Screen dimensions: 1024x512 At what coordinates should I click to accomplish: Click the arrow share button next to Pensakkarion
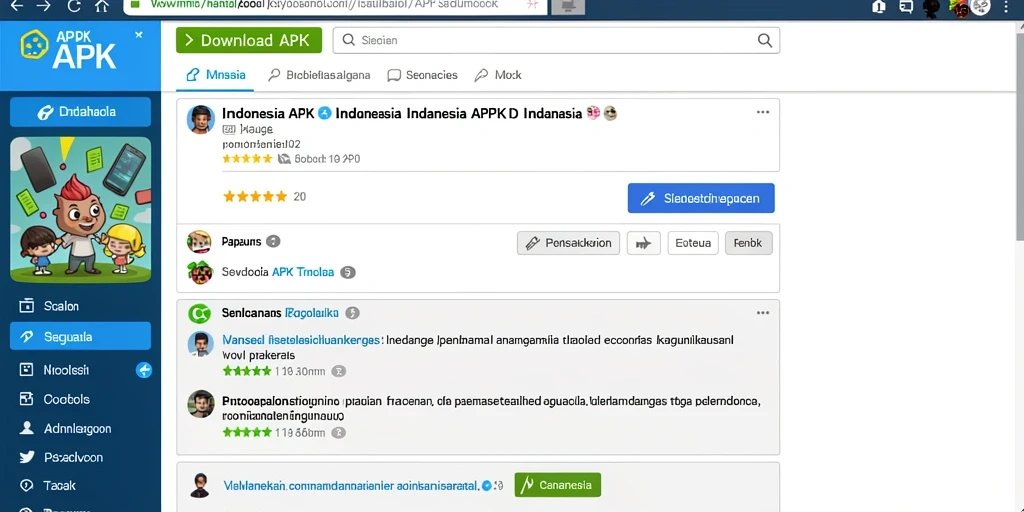(643, 243)
